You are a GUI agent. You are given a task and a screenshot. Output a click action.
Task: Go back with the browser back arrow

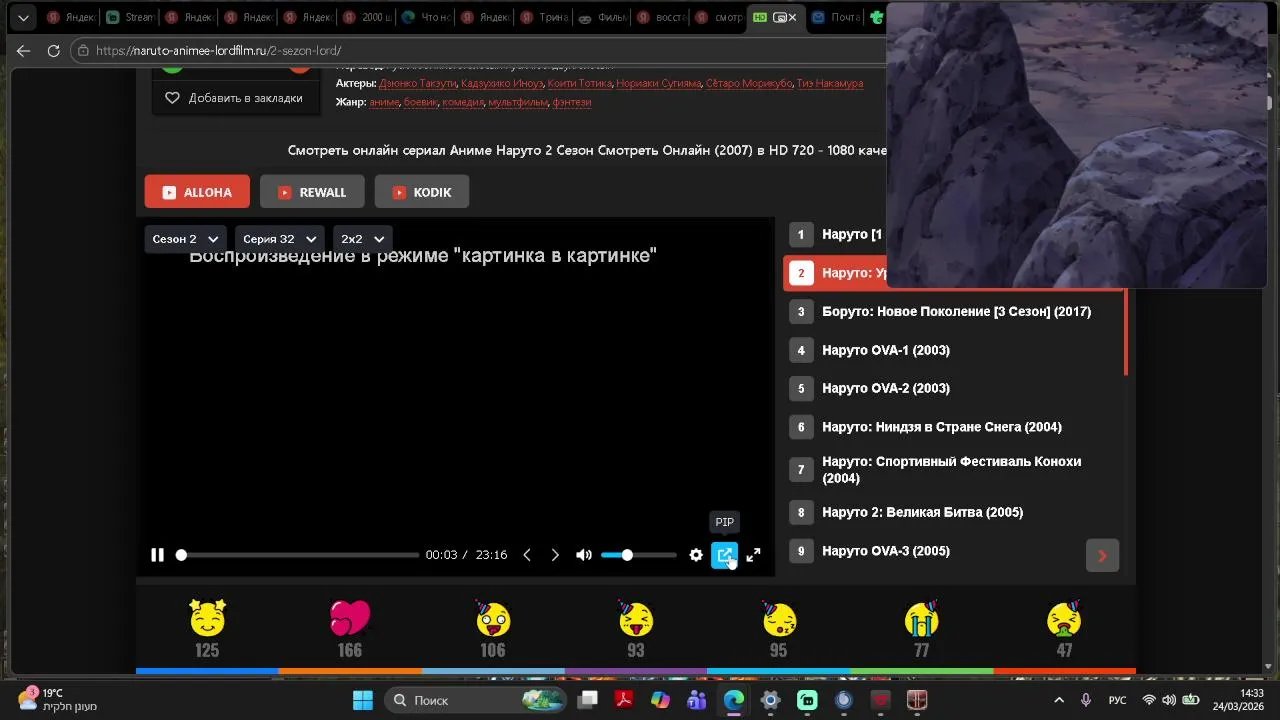click(x=23, y=51)
